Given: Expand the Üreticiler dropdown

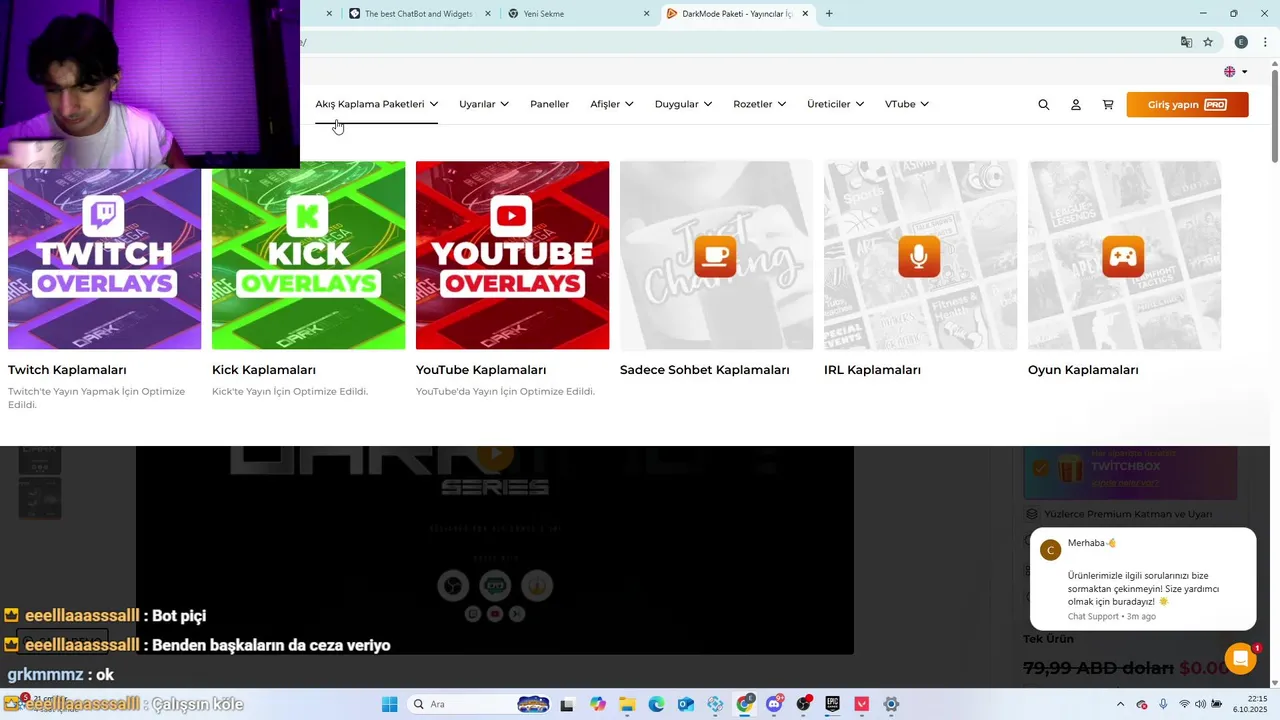Looking at the screenshot, I should click(835, 104).
